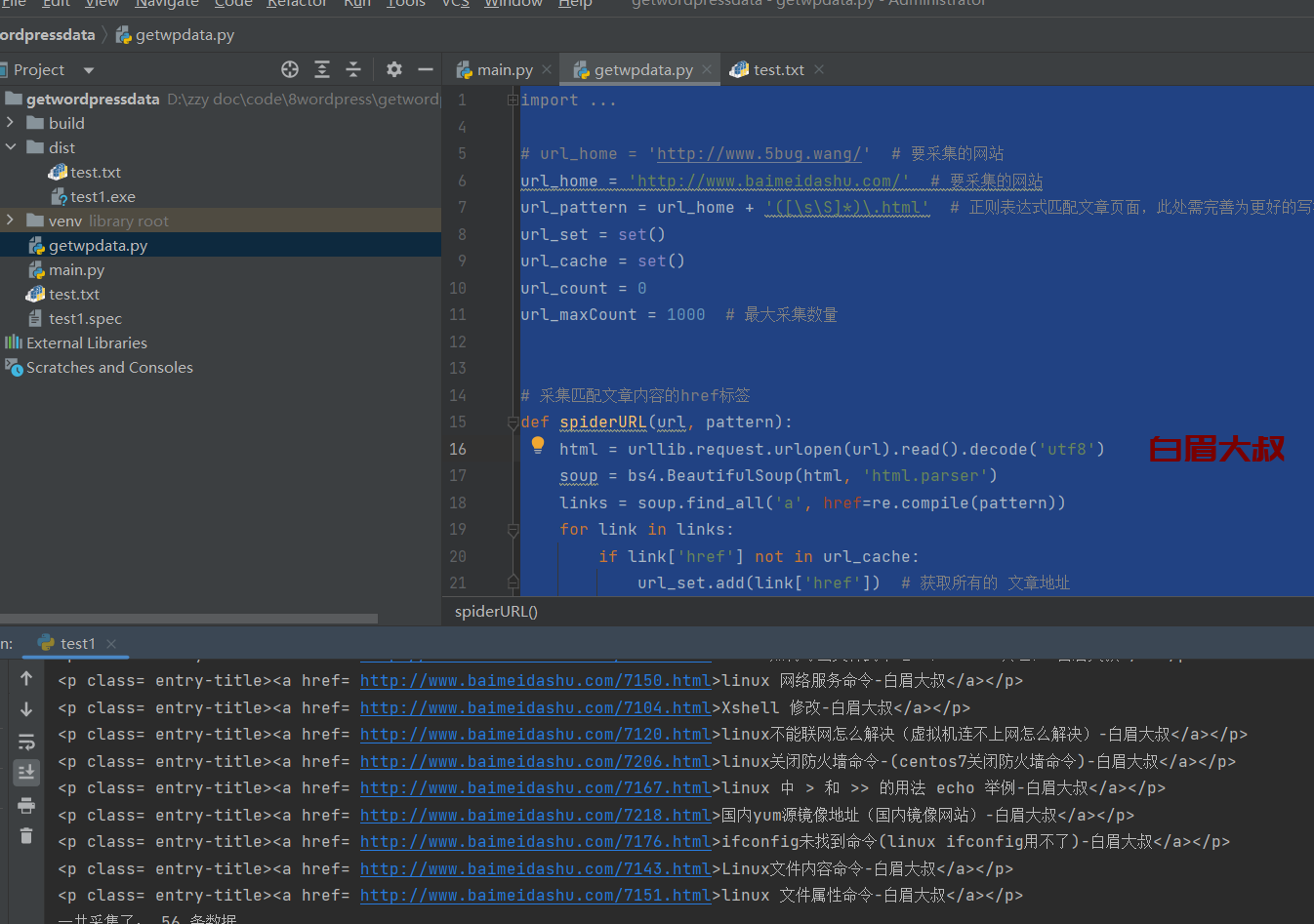The height and width of the screenshot is (924, 1314).
Task: Close the main.py editor tab
Action: tap(547, 69)
